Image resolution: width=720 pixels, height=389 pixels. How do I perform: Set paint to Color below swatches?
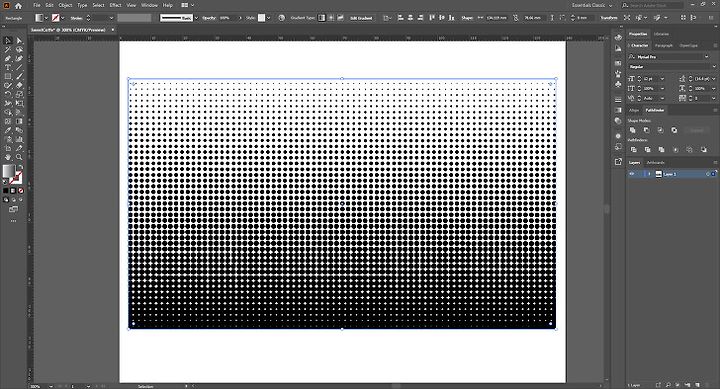(6, 191)
